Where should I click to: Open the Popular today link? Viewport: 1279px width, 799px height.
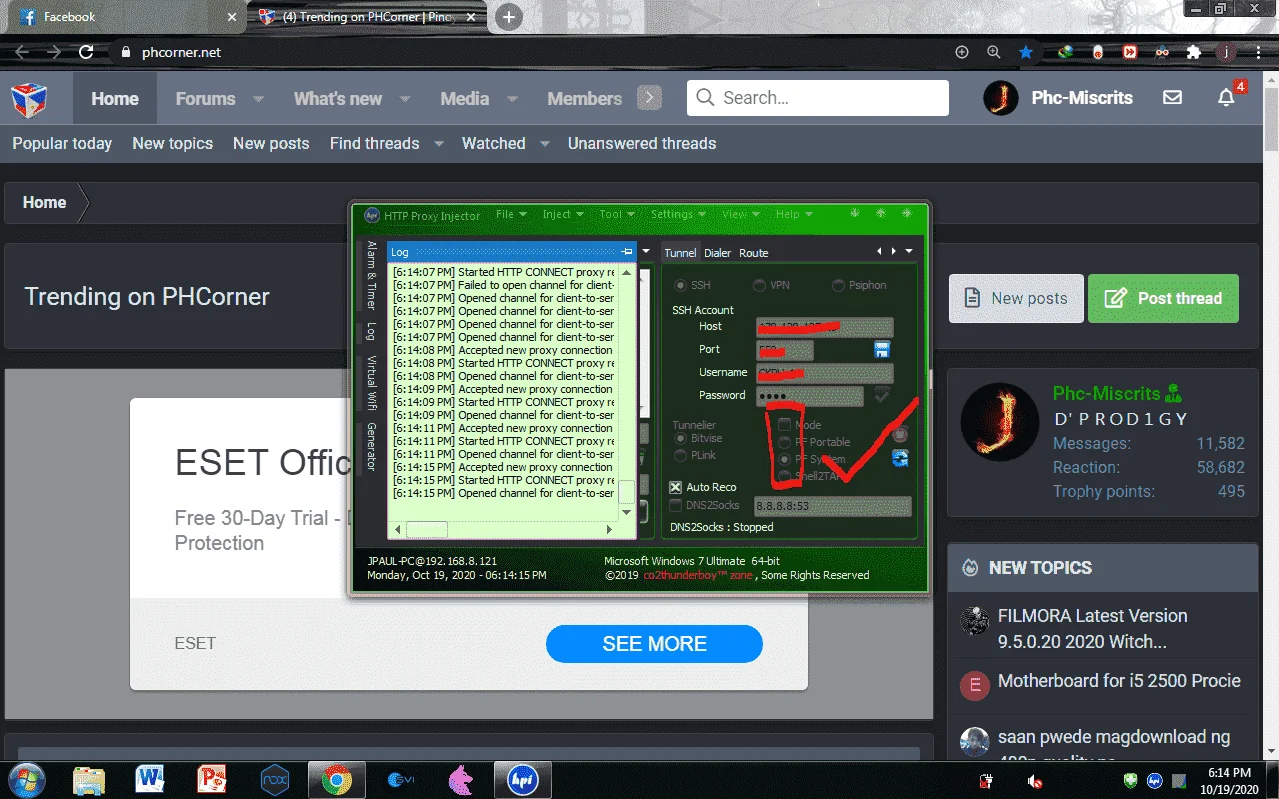pos(62,143)
